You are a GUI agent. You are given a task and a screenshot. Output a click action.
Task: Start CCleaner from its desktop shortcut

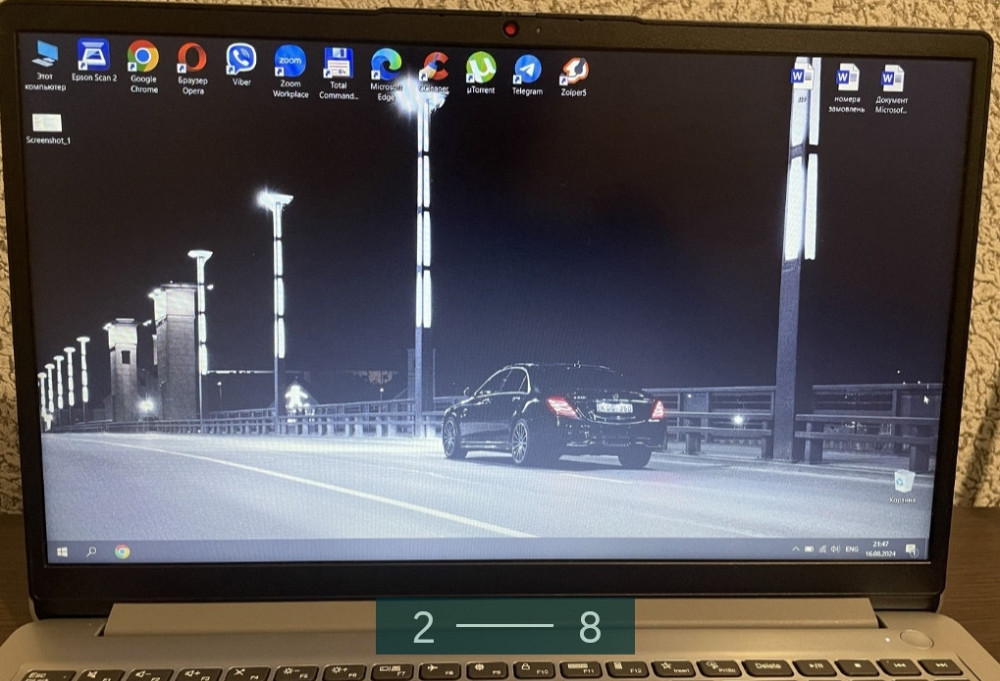point(432,62)
